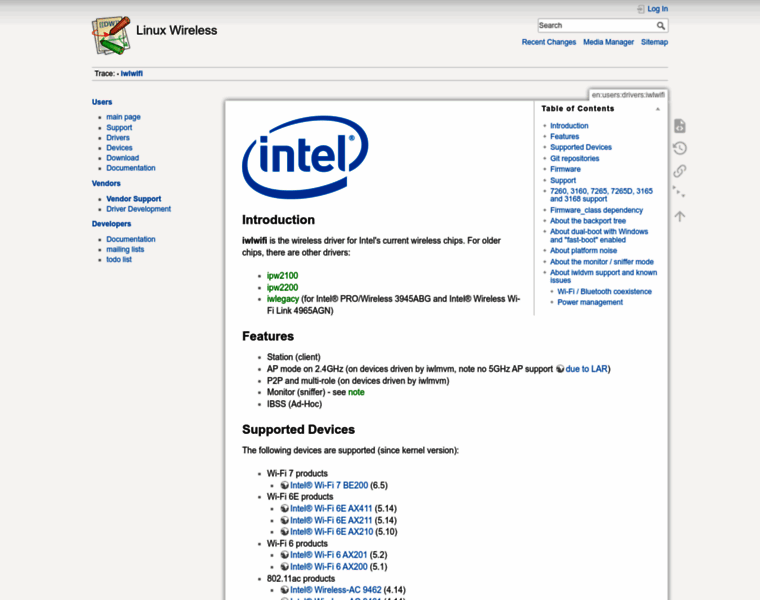Viewport: 760px width, 600px height.
Task: Open the 'due to LAR' external link
Action: [x=586, y=369]
